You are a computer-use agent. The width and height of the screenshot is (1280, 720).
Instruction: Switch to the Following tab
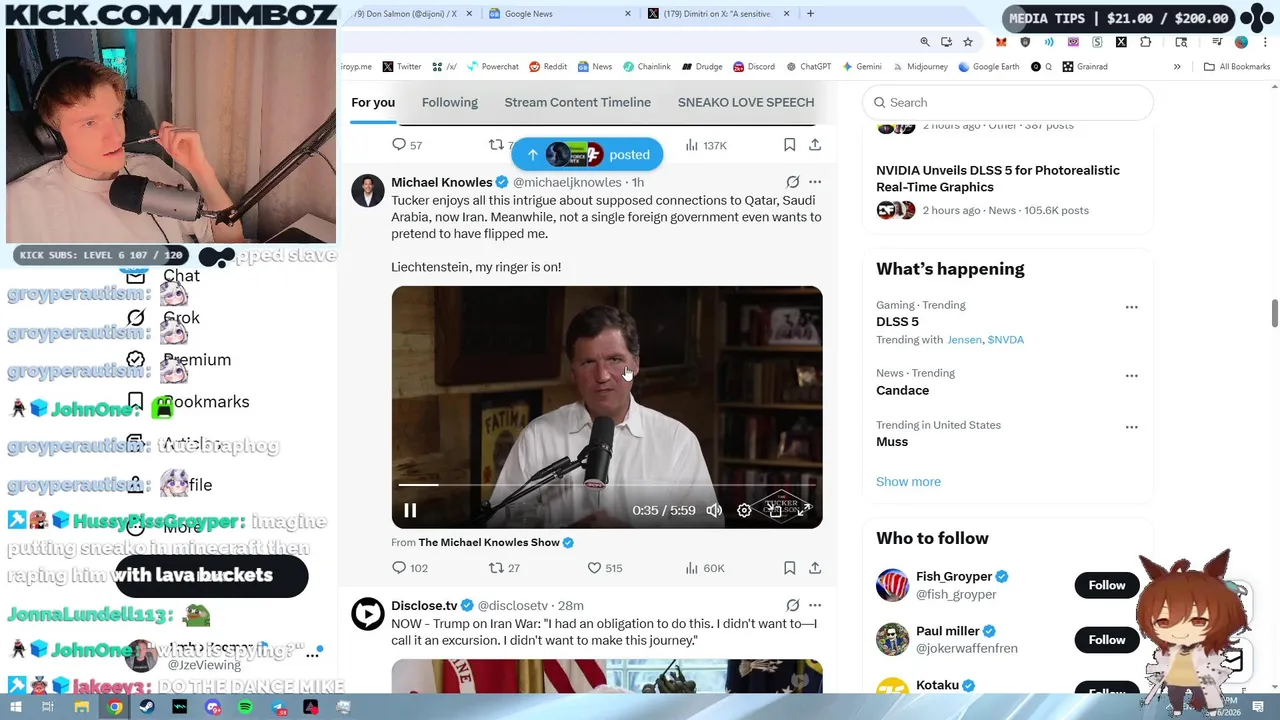click(x=449, y=102)
